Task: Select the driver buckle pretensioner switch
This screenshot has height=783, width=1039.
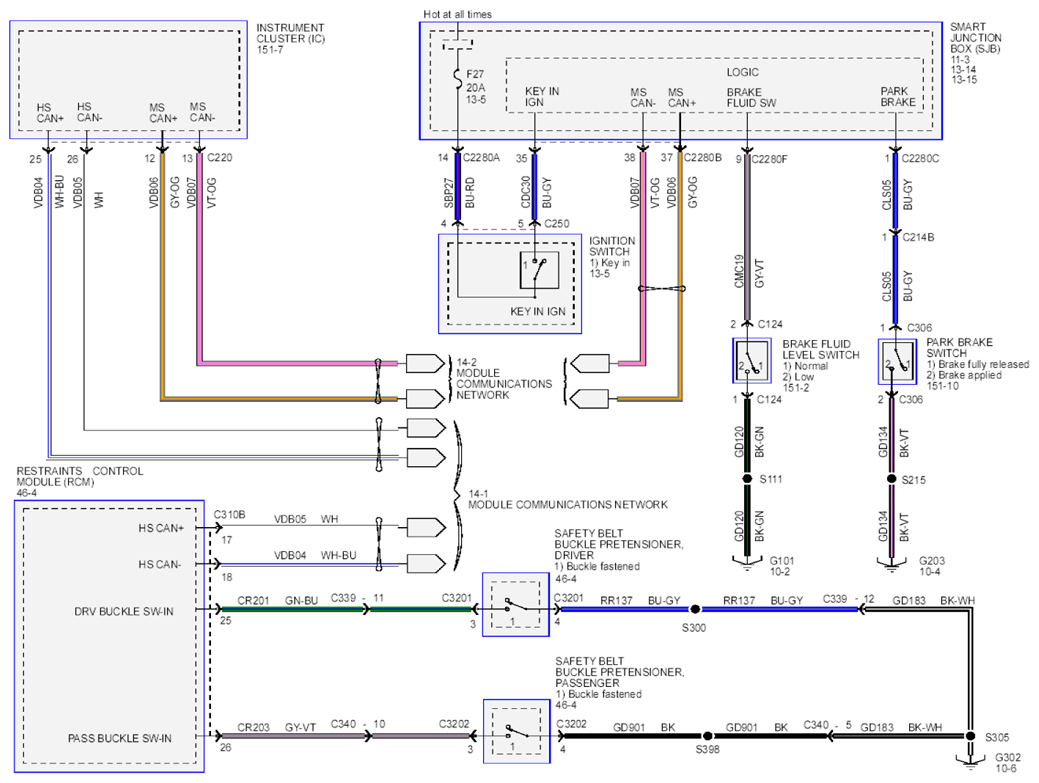Action: coord(516,605)
